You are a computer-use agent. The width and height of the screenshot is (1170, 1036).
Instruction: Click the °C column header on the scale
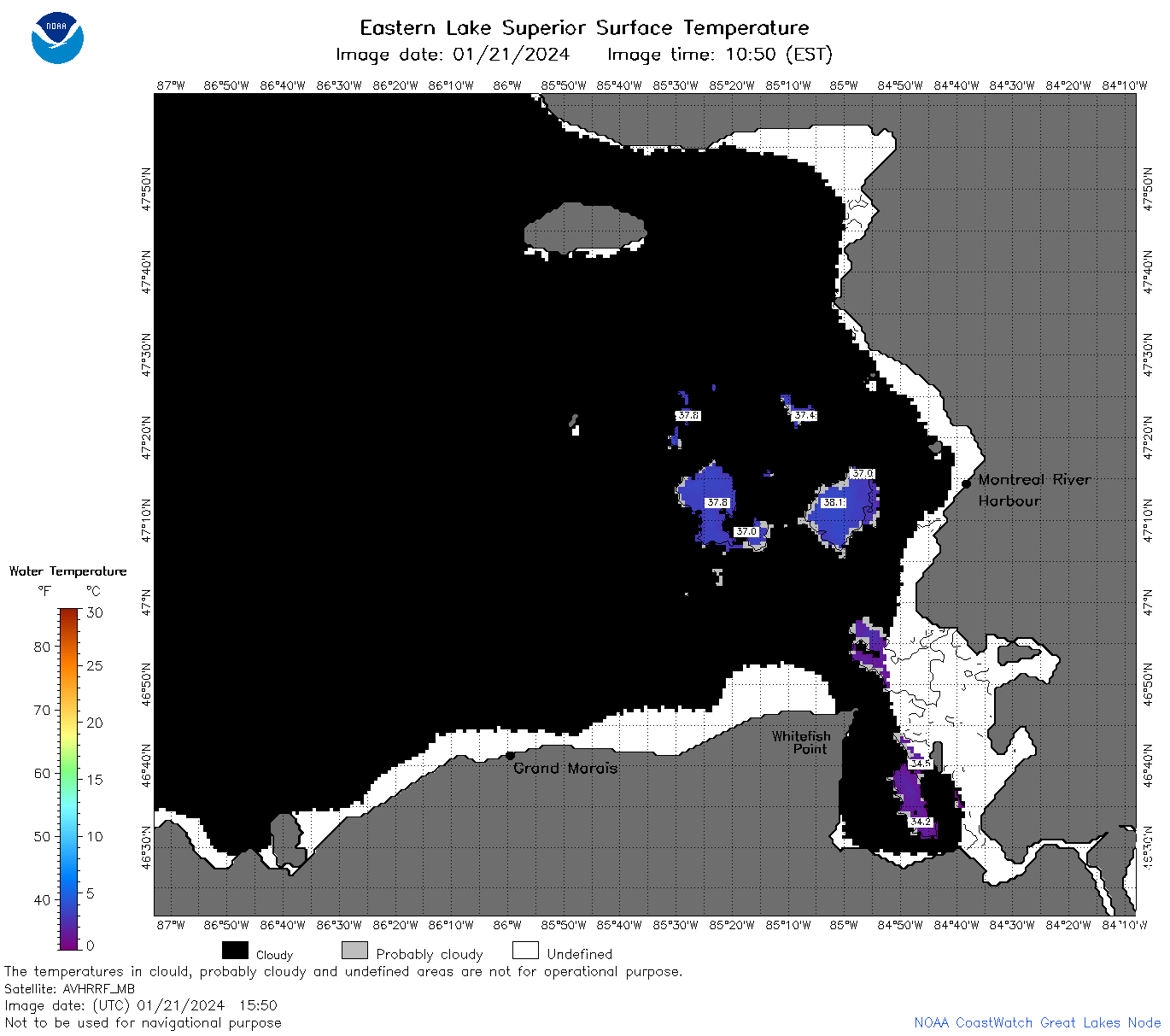[x=93, y=591]
